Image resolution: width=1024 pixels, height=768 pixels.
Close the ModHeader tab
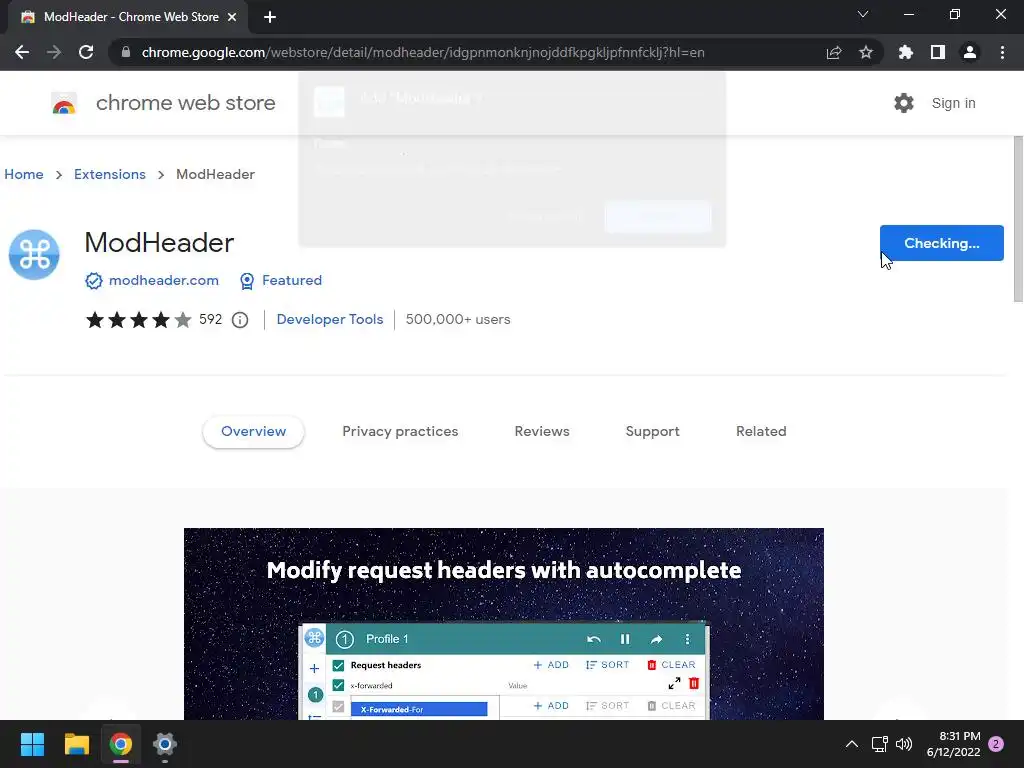(x=232, y=17)
